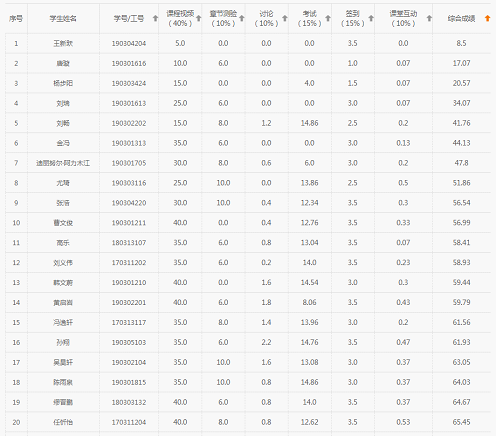Screen dimensions: 496x436
Task: Sort by 签到 (15%) arrow icon
Action: click(371, 18)
